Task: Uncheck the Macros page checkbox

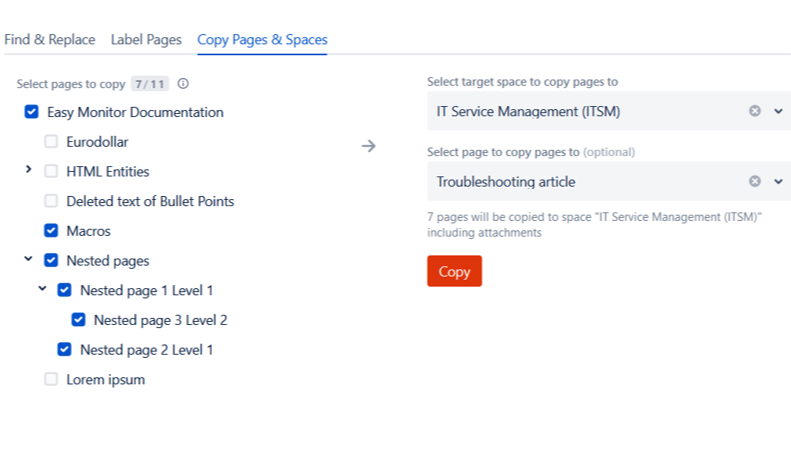Action: click(51, 231)
